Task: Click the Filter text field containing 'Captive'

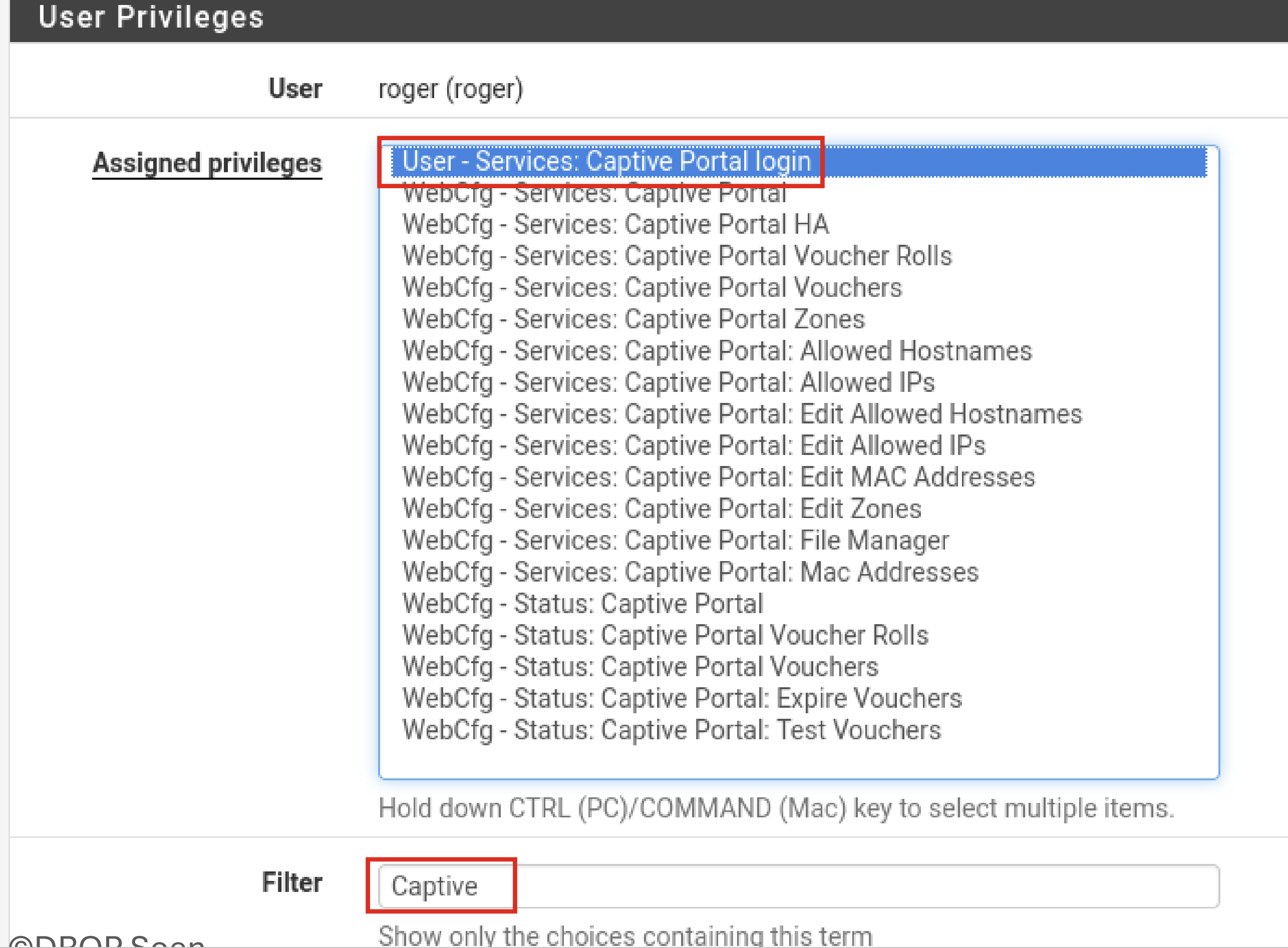Action: 798,886
